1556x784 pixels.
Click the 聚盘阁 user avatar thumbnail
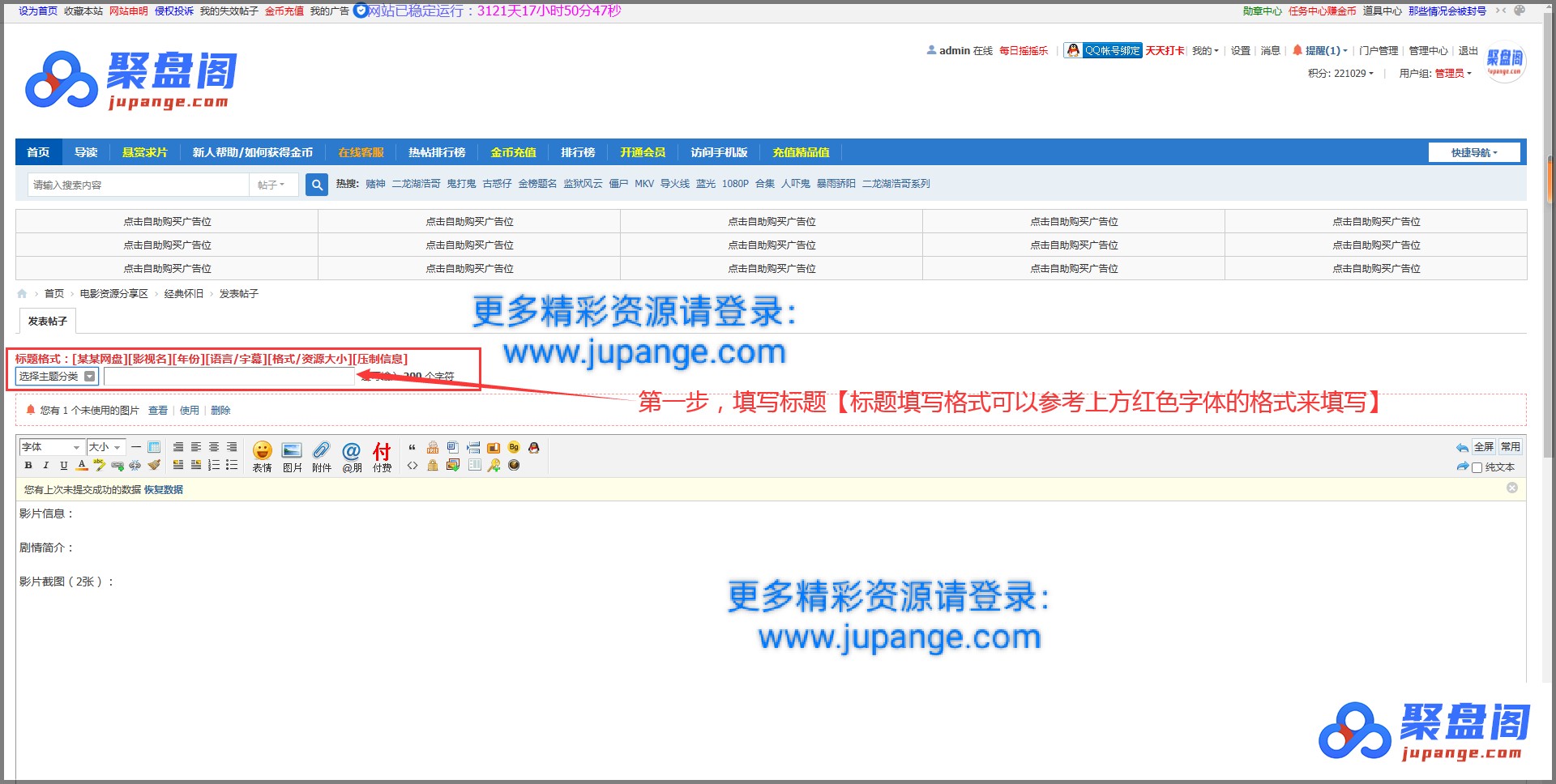point(1505,62)
